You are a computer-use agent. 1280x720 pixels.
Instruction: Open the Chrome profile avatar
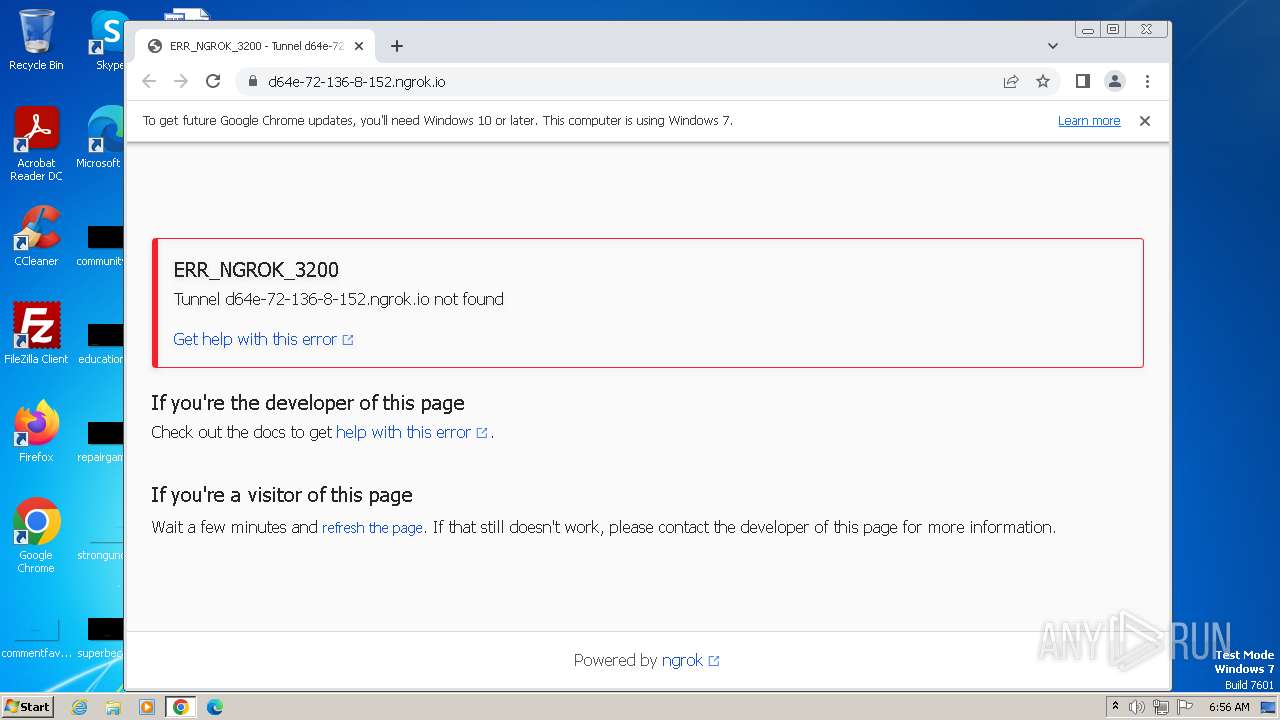(x=1114, y=82)
